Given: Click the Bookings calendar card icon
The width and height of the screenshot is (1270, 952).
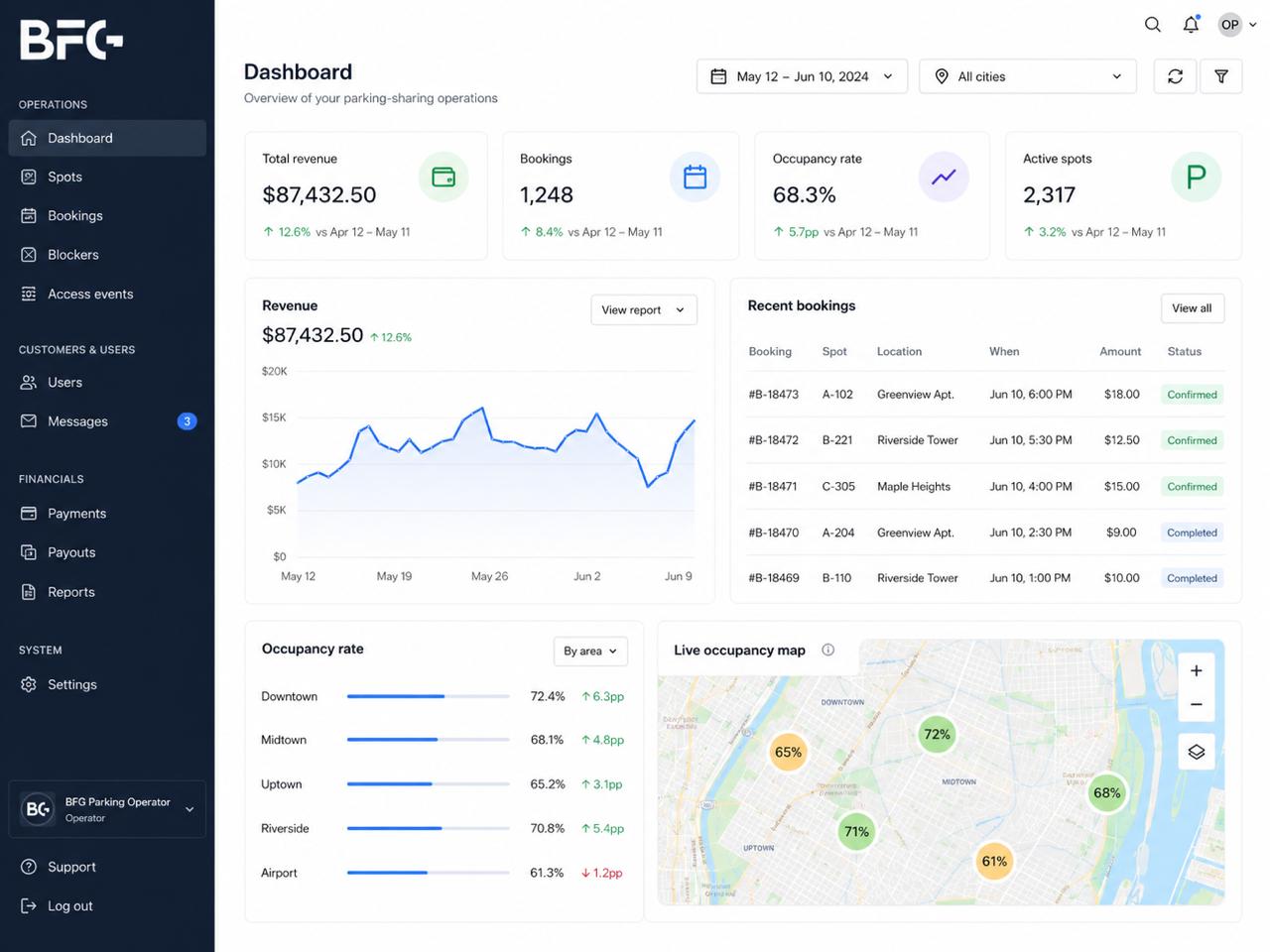Looking at the screenshot, I should pos(696,178).
